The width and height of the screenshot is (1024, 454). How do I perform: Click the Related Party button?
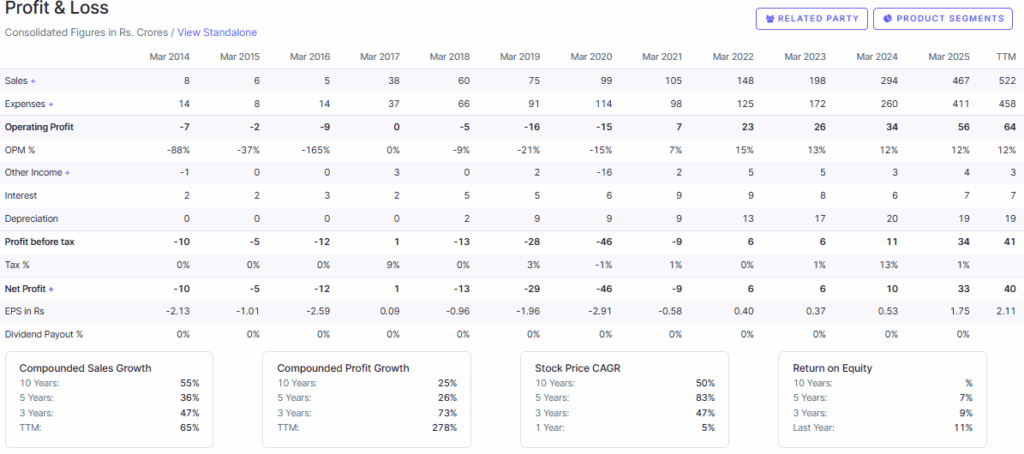click(810, 18)
